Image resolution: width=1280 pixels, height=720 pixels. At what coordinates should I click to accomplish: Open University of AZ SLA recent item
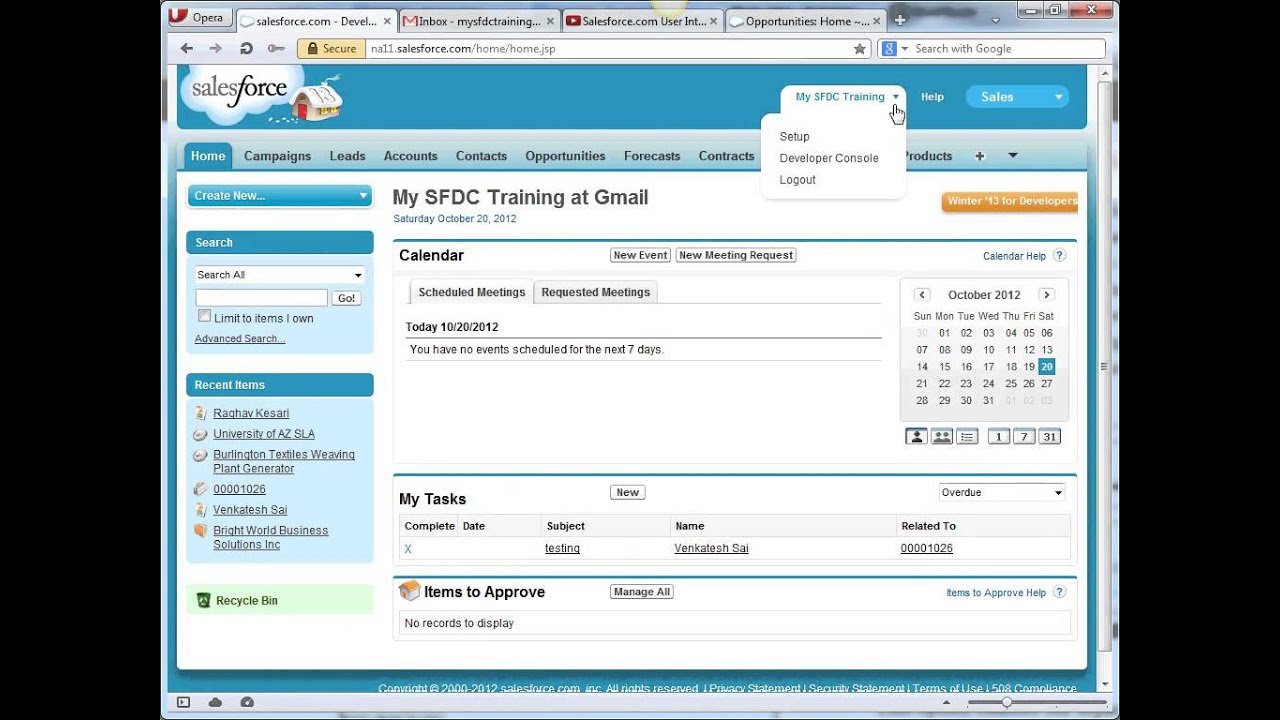pos(264,434)
